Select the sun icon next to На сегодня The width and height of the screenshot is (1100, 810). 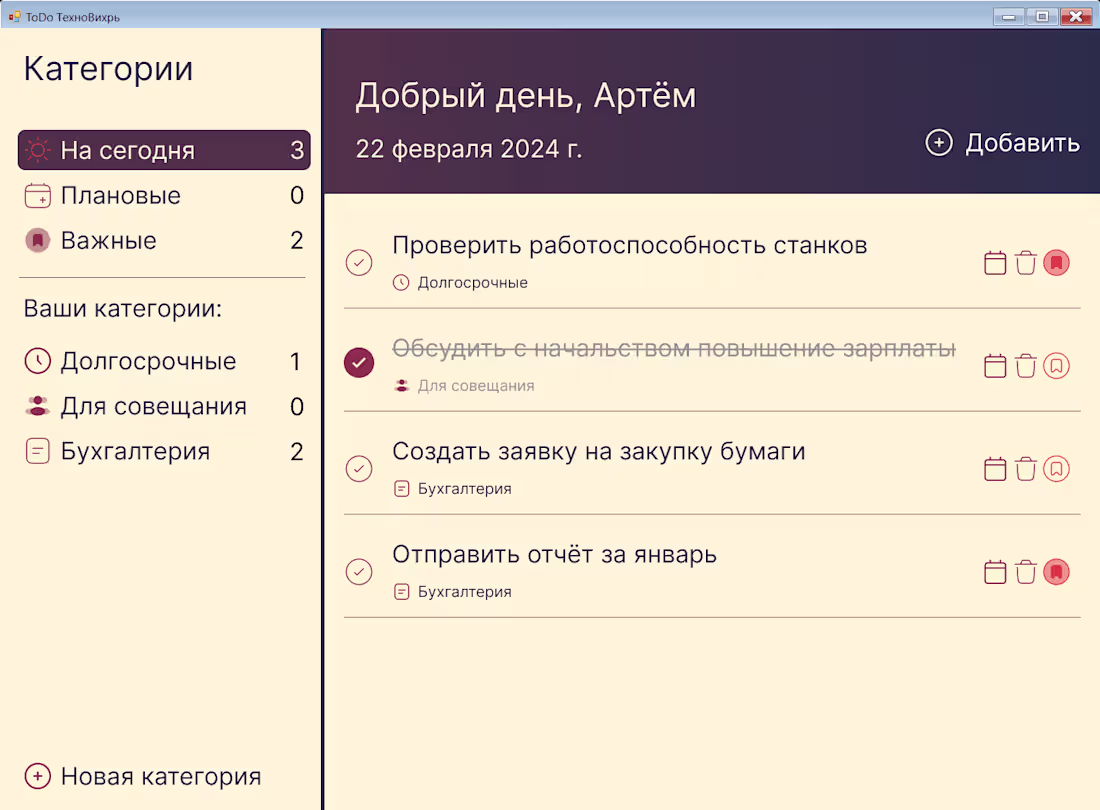tap(37, 149)
